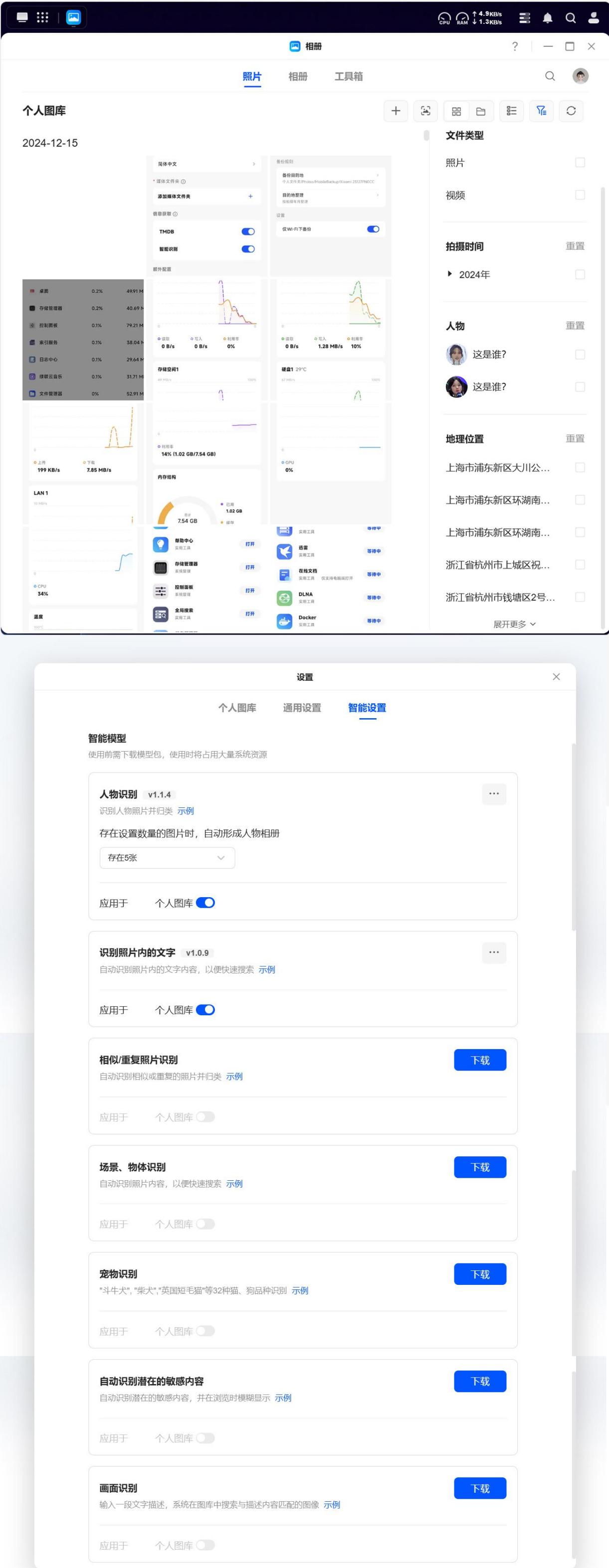Open the 宠物识别 示例 link
The image size is (609, 1568).
[x=300, y=1290]
